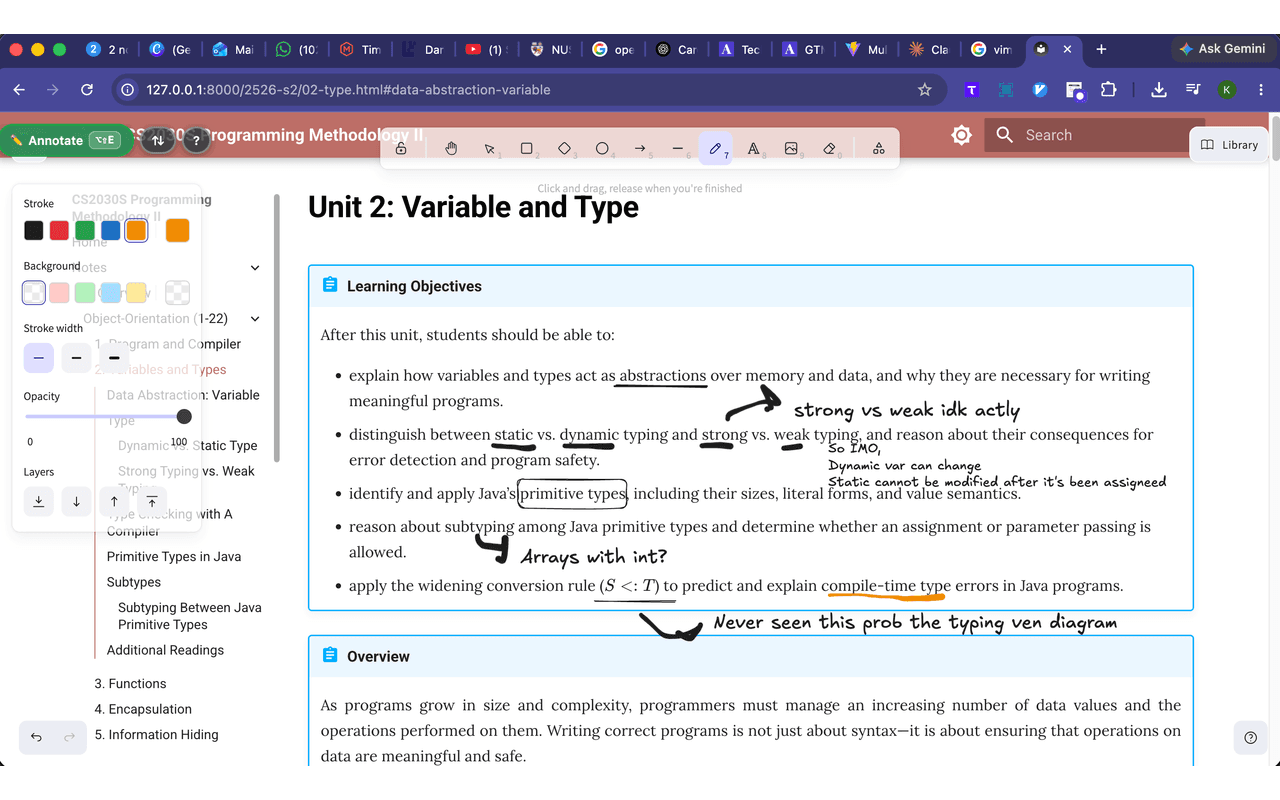Click the Opacity slider handle

pos(184,416)
